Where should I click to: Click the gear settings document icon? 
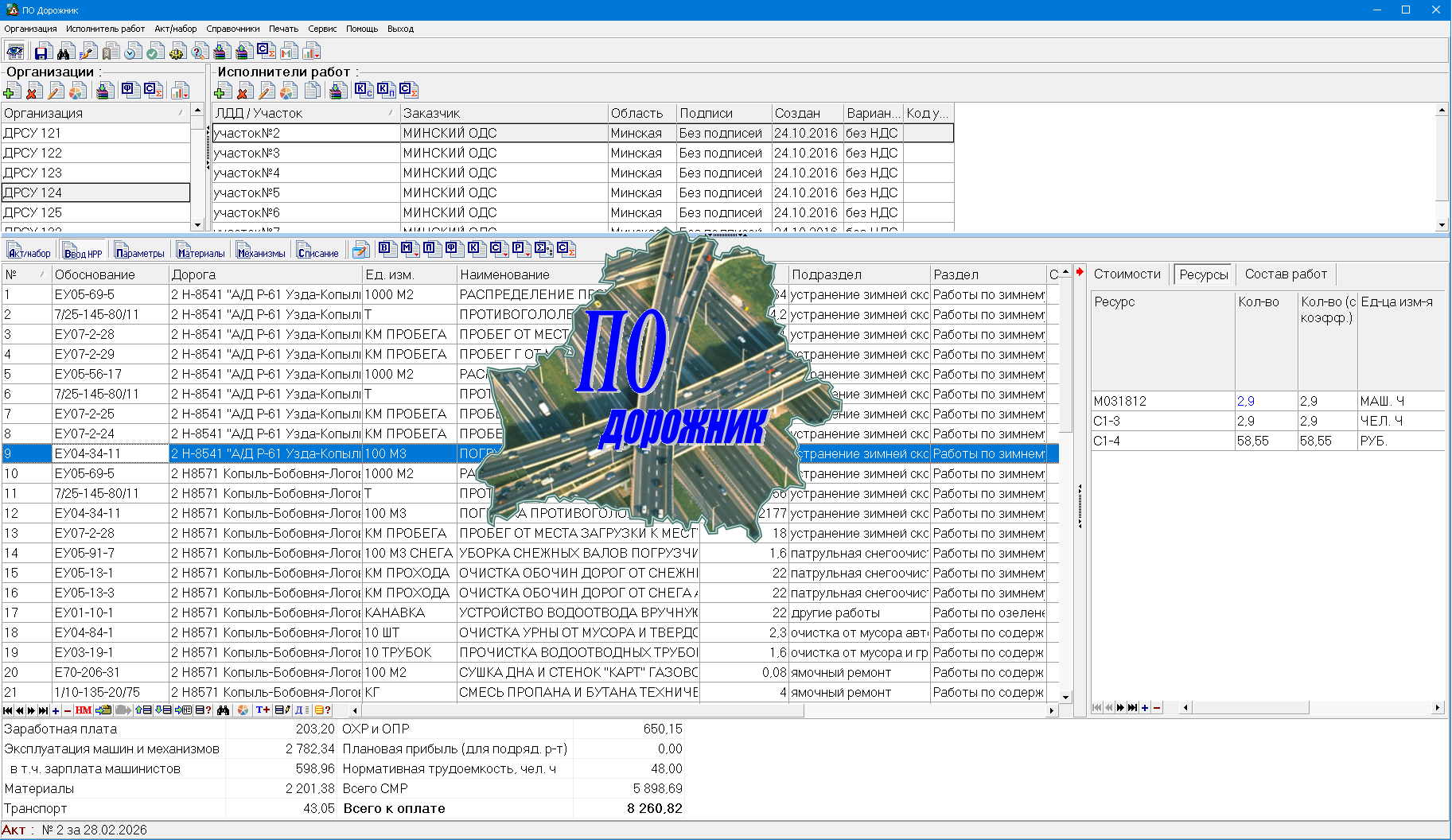click(x=177, y=52)
